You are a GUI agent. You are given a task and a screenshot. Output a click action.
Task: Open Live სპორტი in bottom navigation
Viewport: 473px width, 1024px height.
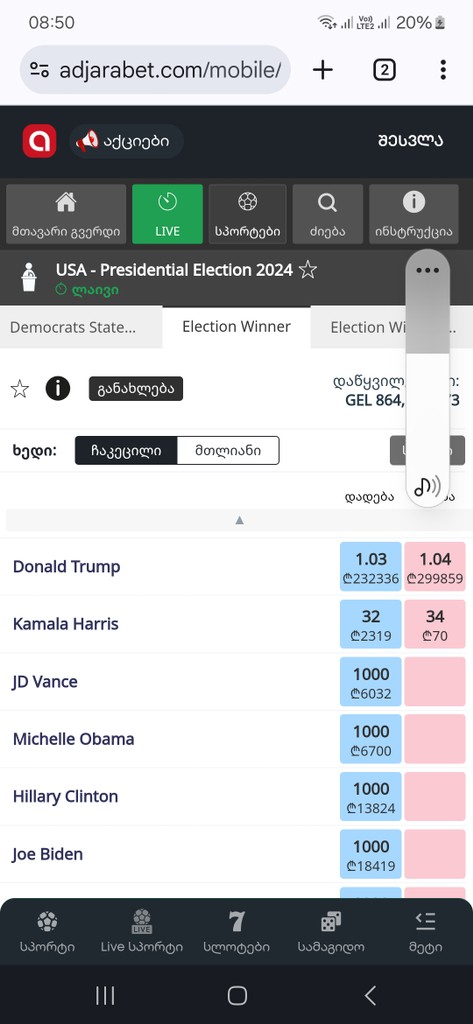tap(142, 932)
